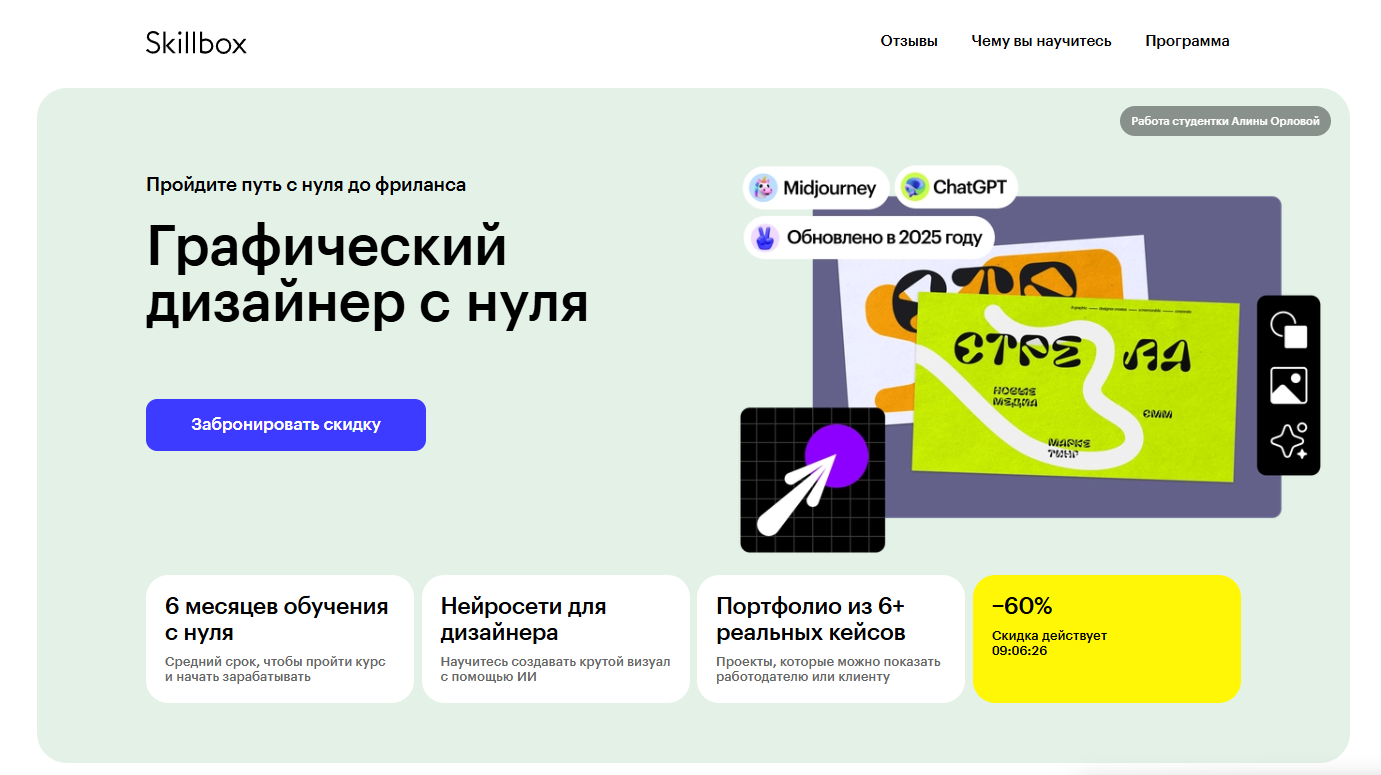Click the Научитесь создавать крутой визуал description
Viewport: 1381px width, 775px height.
click(556, 669)
